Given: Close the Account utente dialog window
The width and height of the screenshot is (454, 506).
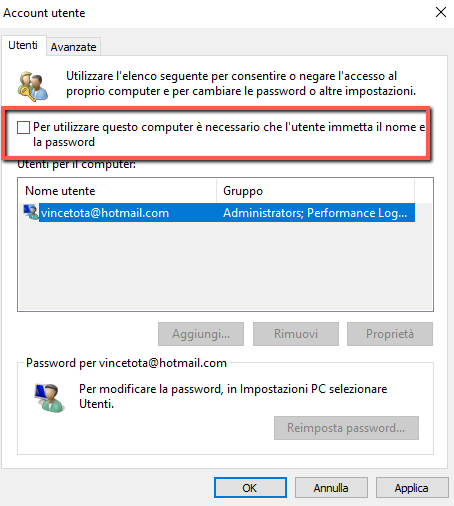Looking at the screenshot, I should (x=441, y=12).
